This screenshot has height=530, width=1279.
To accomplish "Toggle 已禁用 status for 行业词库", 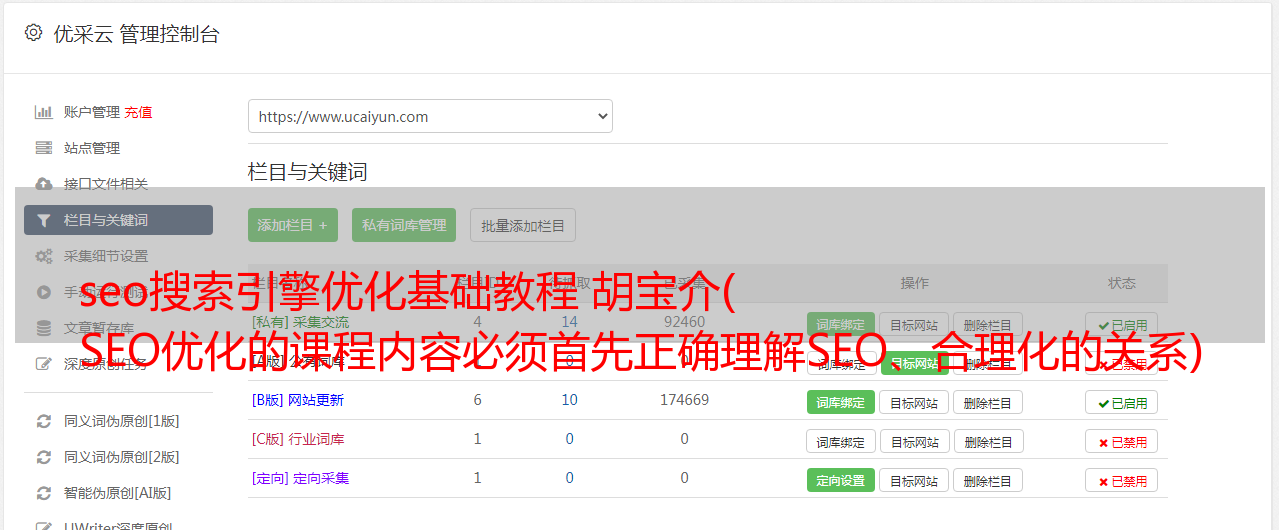I will pos(1122,441).
